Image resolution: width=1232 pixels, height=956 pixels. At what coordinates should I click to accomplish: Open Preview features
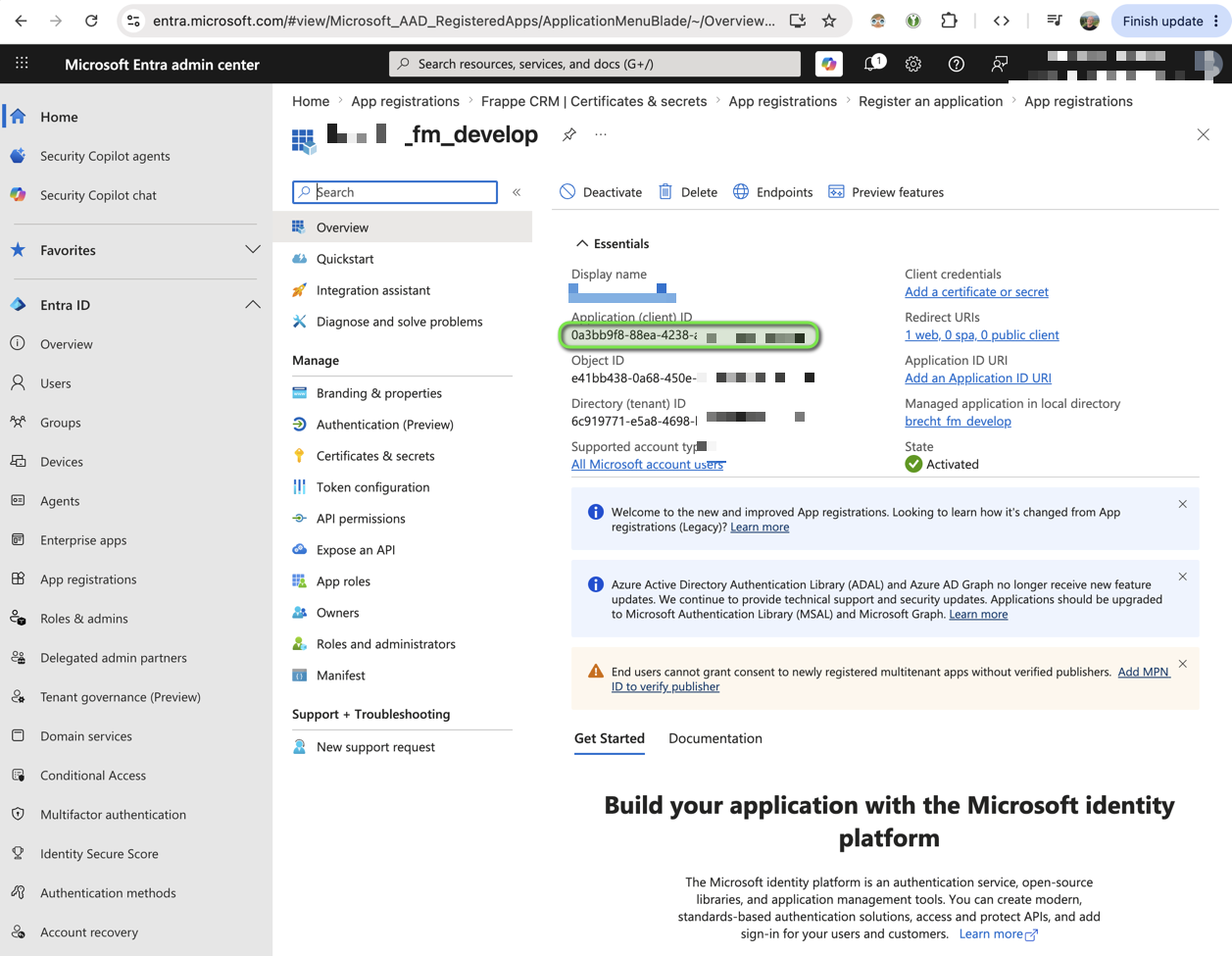(886, 192)
